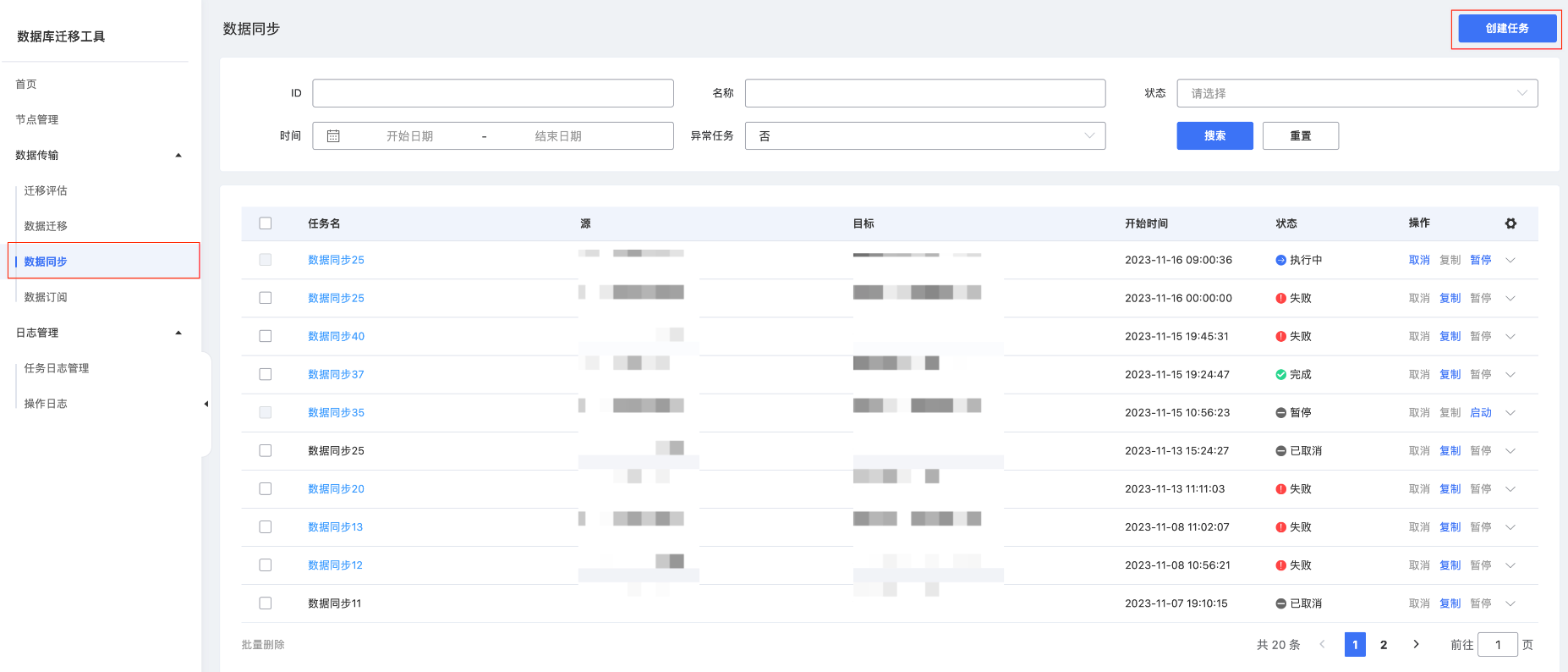Select 数据同步 in the sidebar
The height and width of the screenshot is (672, 1568).
click(46, 262)
